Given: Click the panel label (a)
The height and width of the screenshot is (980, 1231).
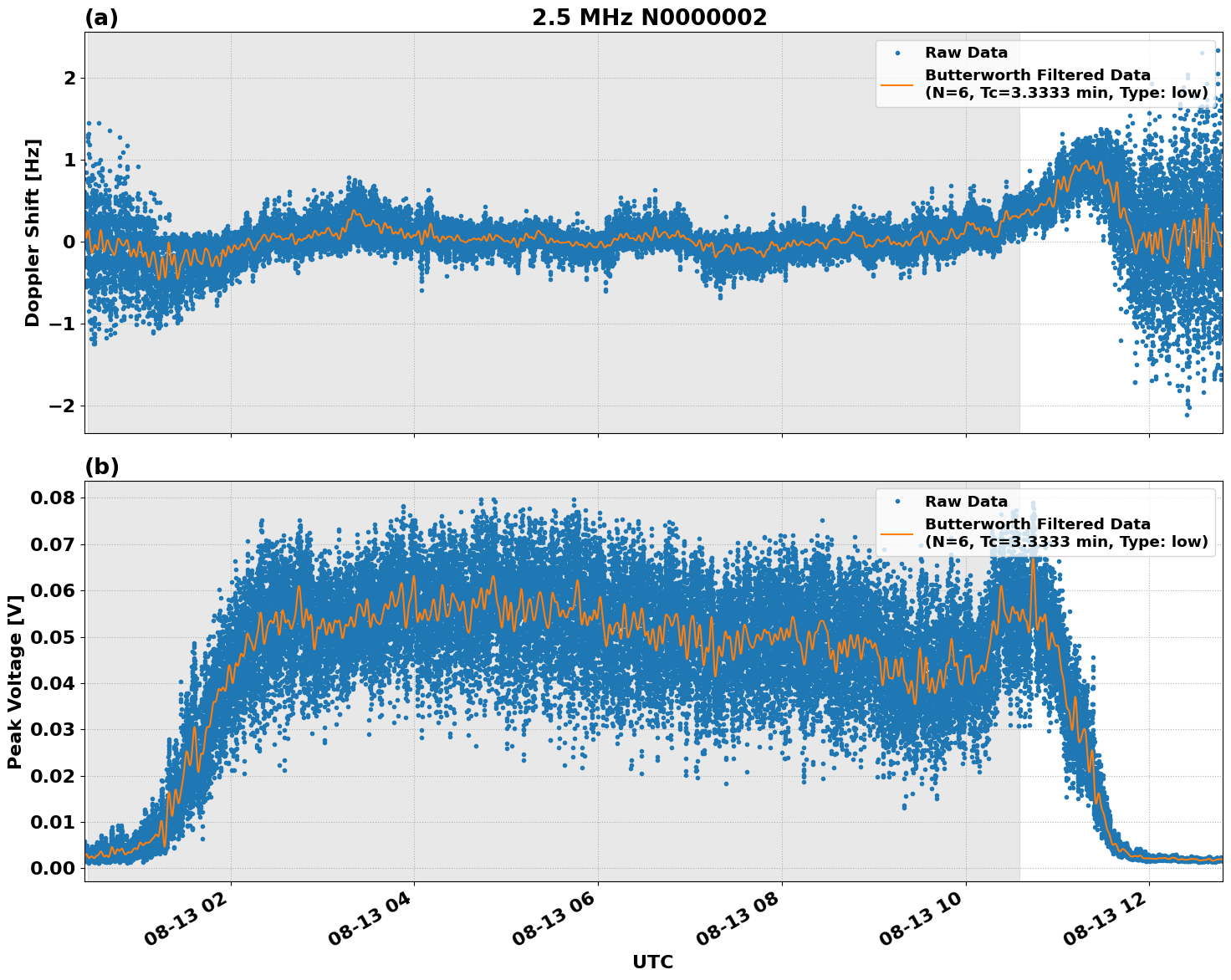Looking at the screenshot, I should 101,18.
